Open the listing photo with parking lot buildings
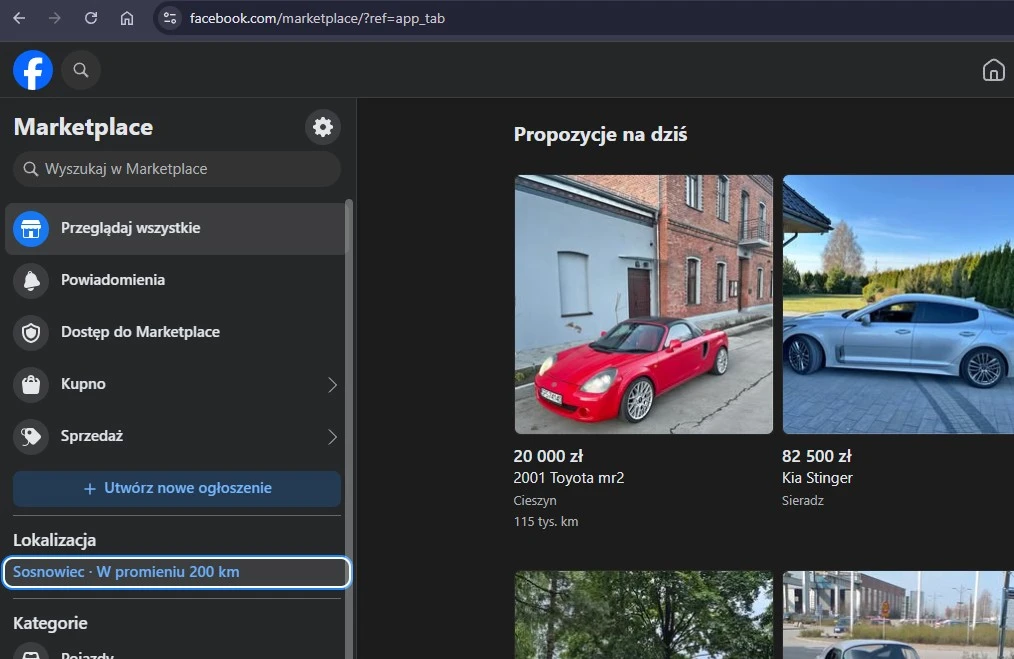This screenshot has width=1014, height=659. (x=898, y=615)
